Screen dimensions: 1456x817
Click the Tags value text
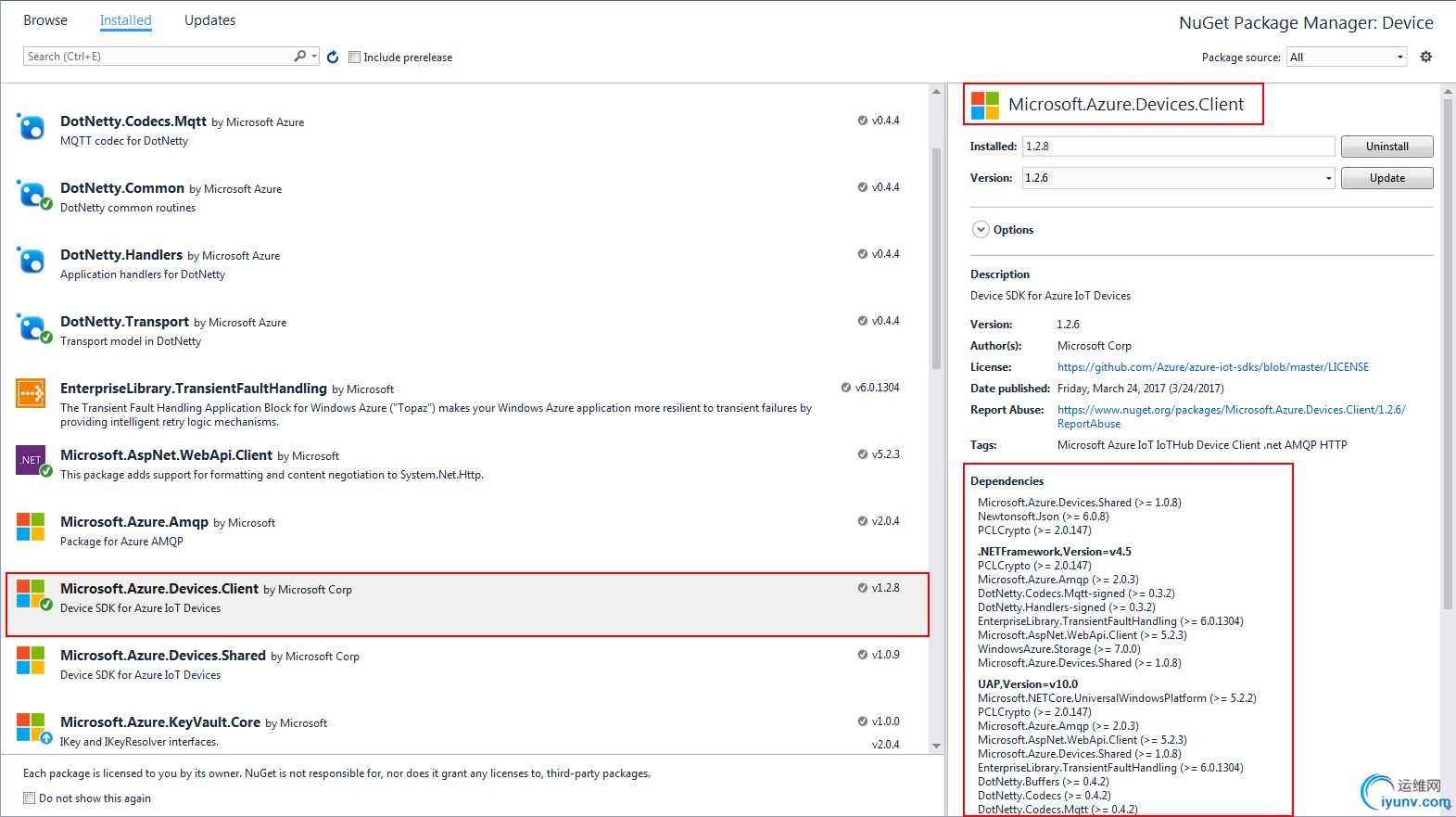click(x=1202, y=445)
